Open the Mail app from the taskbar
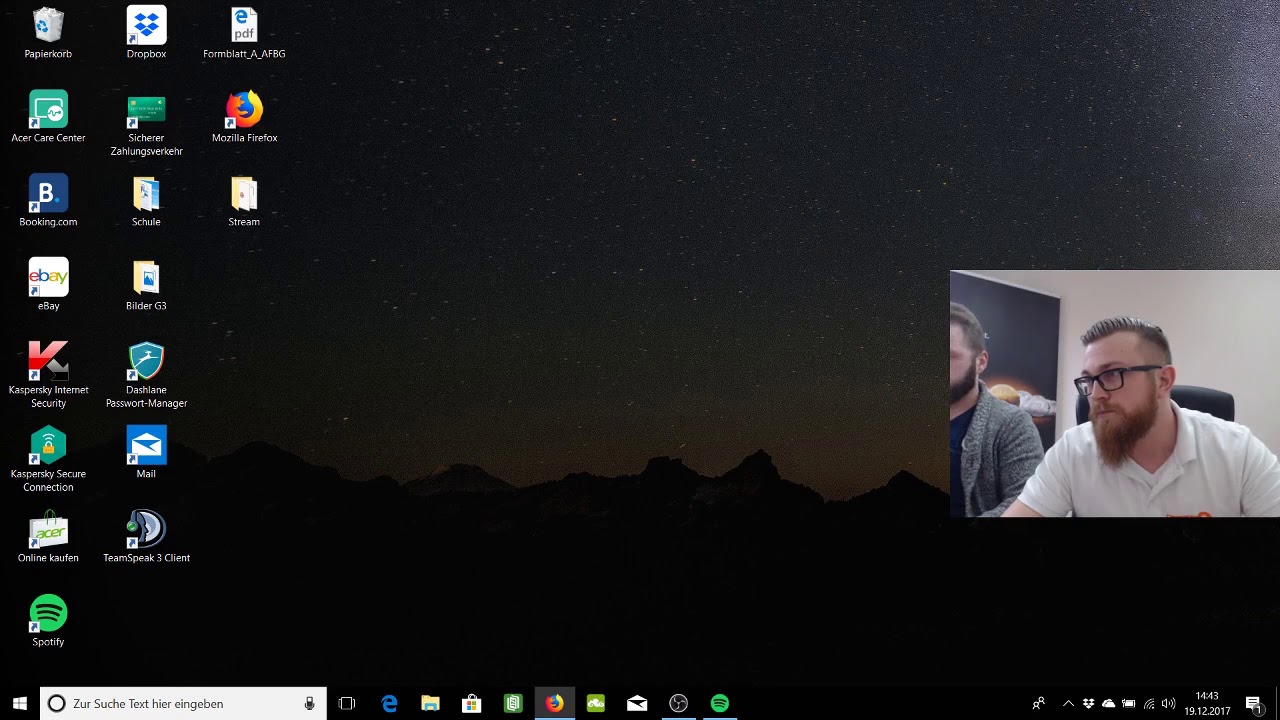This screenshot has height=720, width=1280. pos(637,704)
